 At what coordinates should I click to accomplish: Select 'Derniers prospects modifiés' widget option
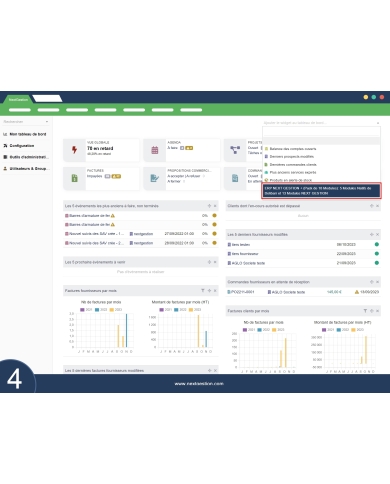tap(321, 156)
